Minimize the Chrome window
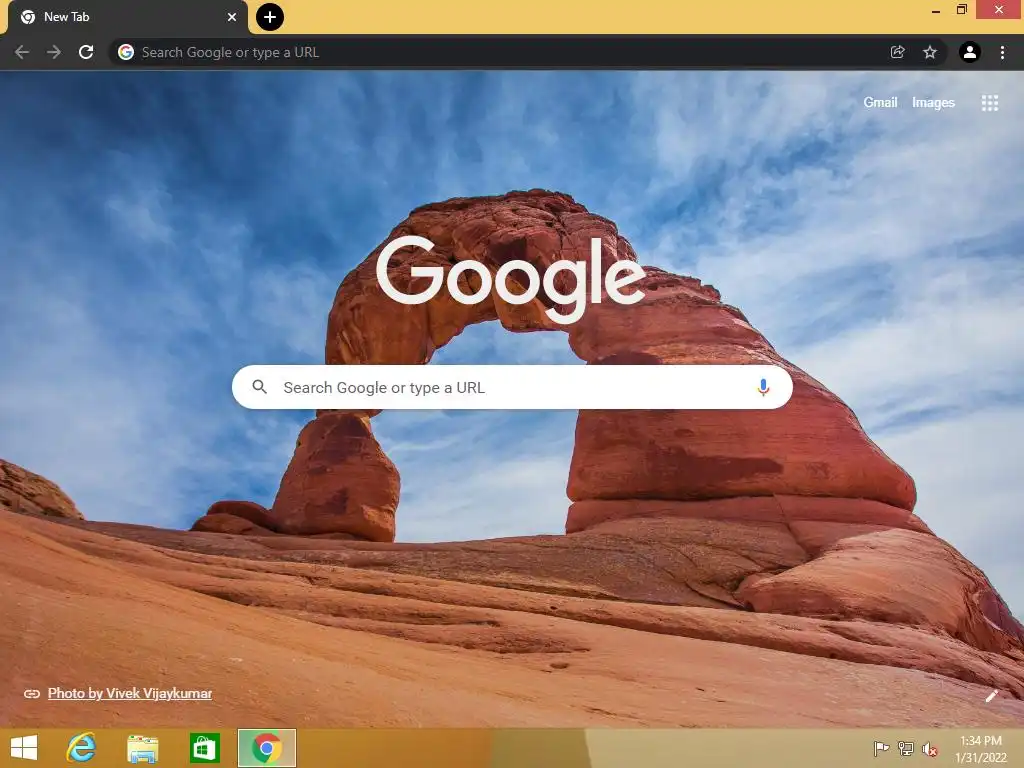1024x768 pixels. [936, 10]
